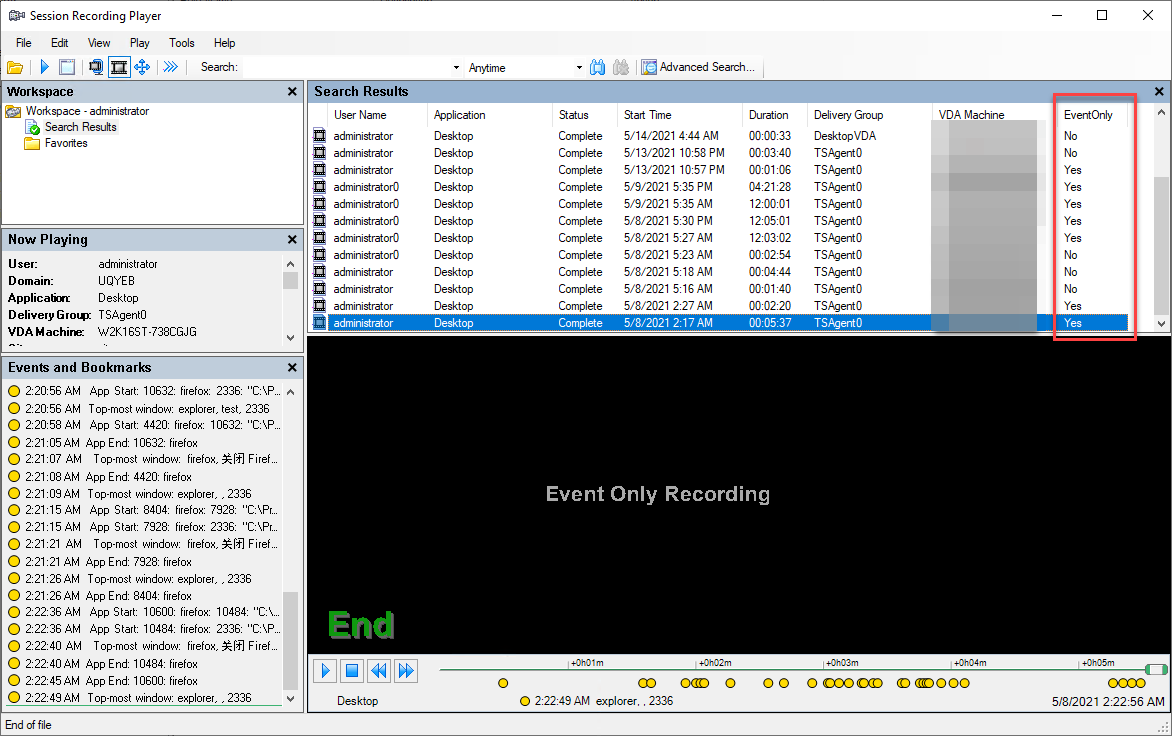The width and height of the screenshot is (1172, 736).
Task: Open a recording file from the folder icon
Action: (14, 67)
